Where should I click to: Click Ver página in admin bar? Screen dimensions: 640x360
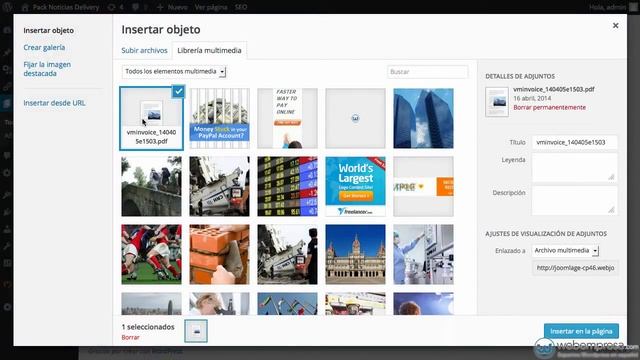[211, 7]
